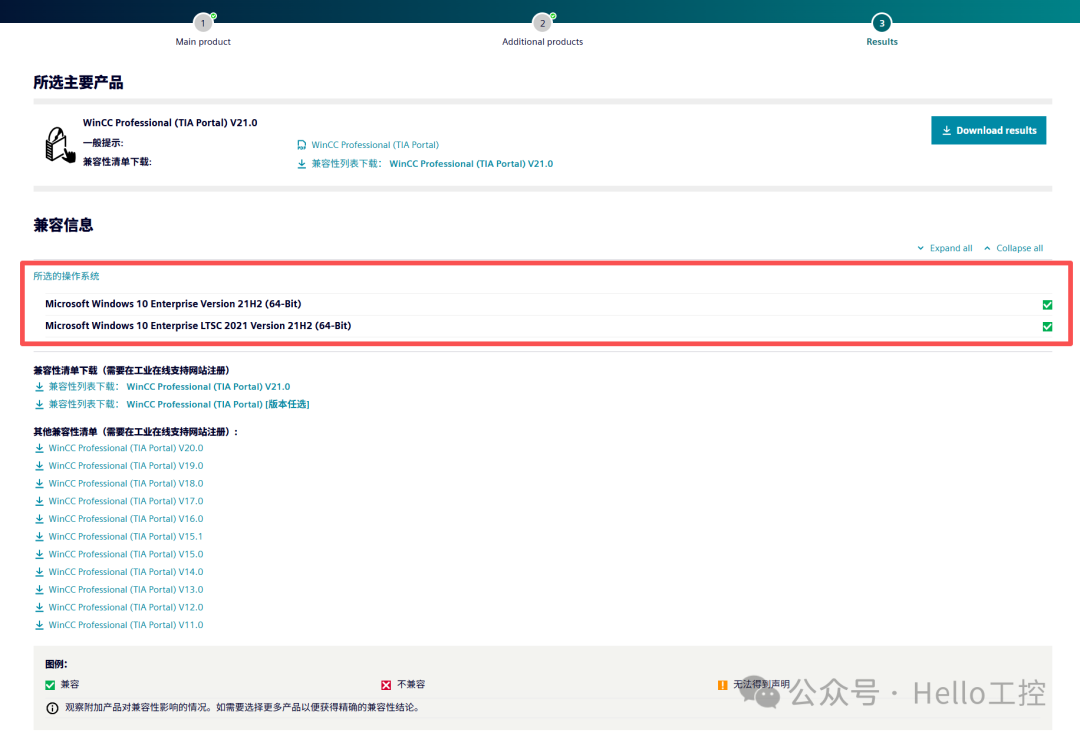Download WinCC Professional (TIA Portal) V15.0 list
The width and height of the screenshot is (1080, 736).
coord(125,554)
